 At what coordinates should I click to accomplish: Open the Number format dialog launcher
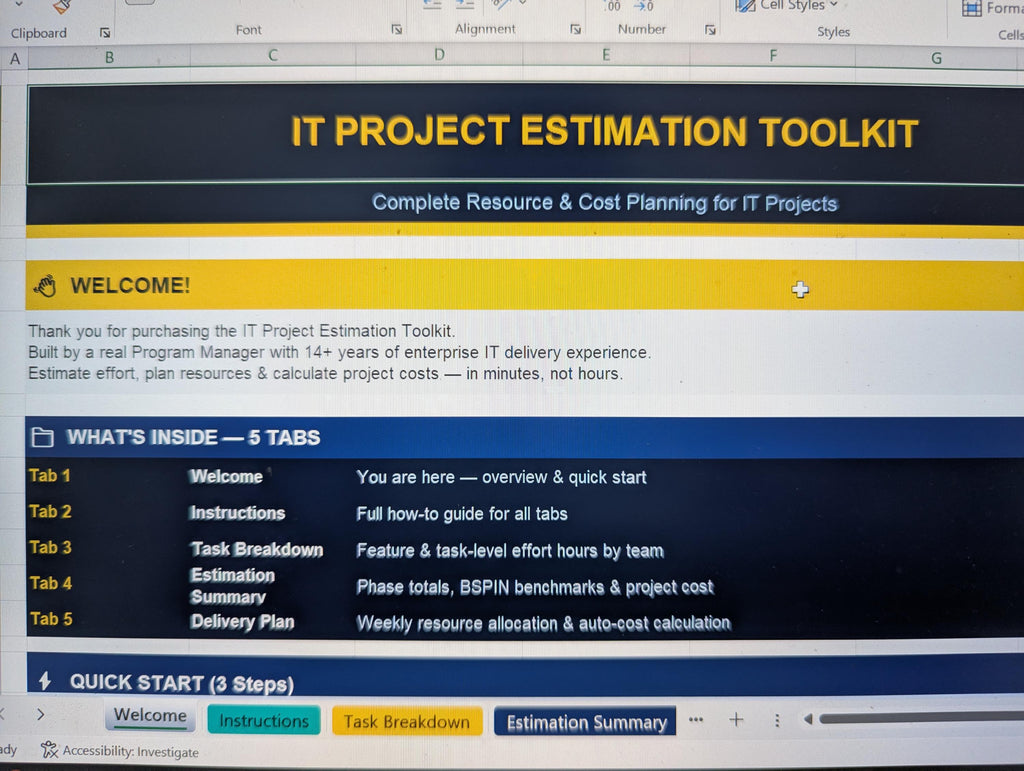711,29
